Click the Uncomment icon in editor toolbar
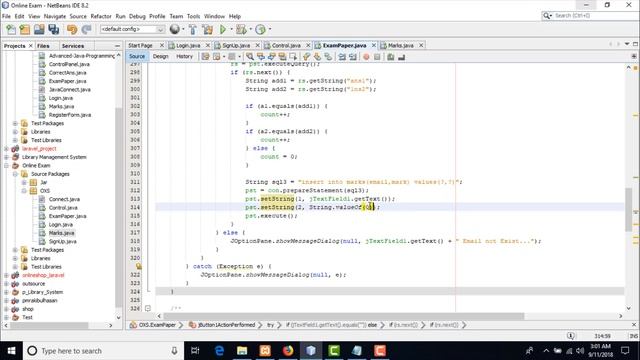 tap(401, 57)
